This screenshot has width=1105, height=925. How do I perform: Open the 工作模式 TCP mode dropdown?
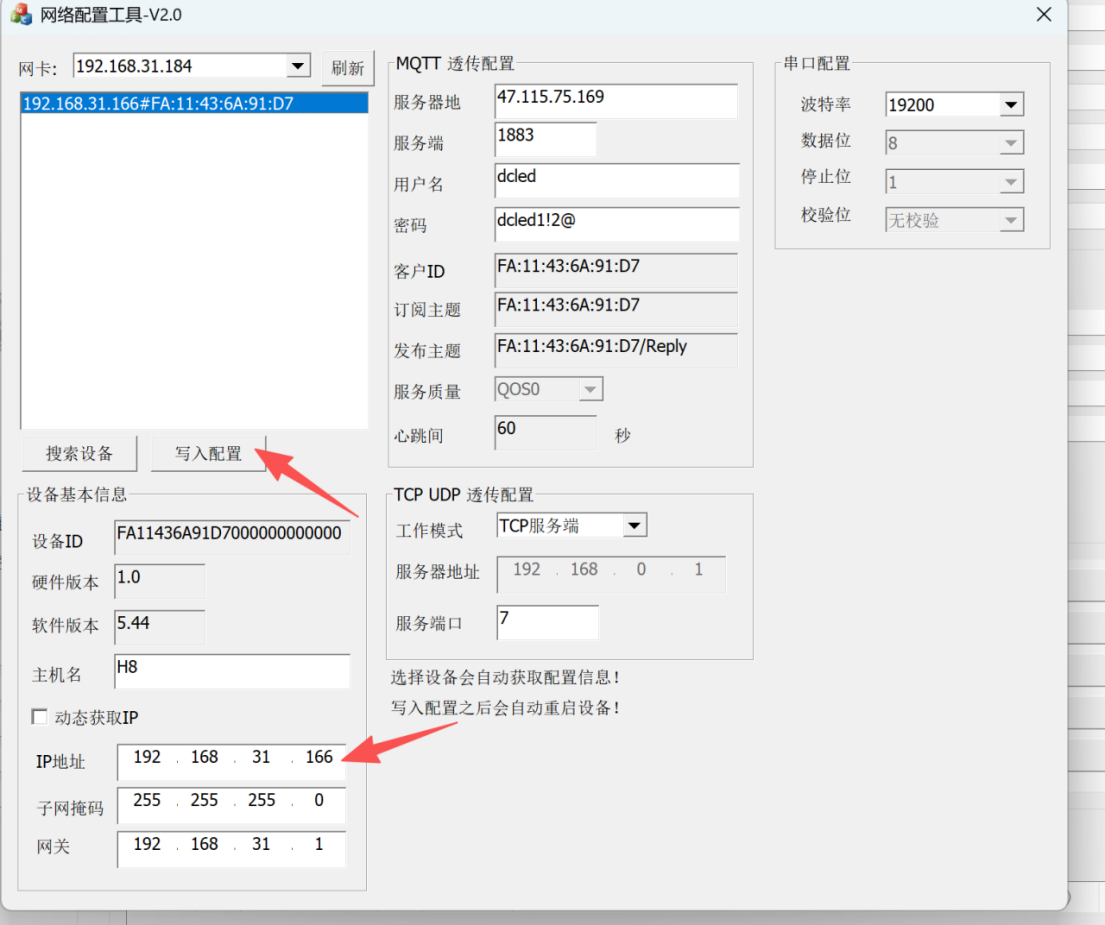(x=634, y=526)
